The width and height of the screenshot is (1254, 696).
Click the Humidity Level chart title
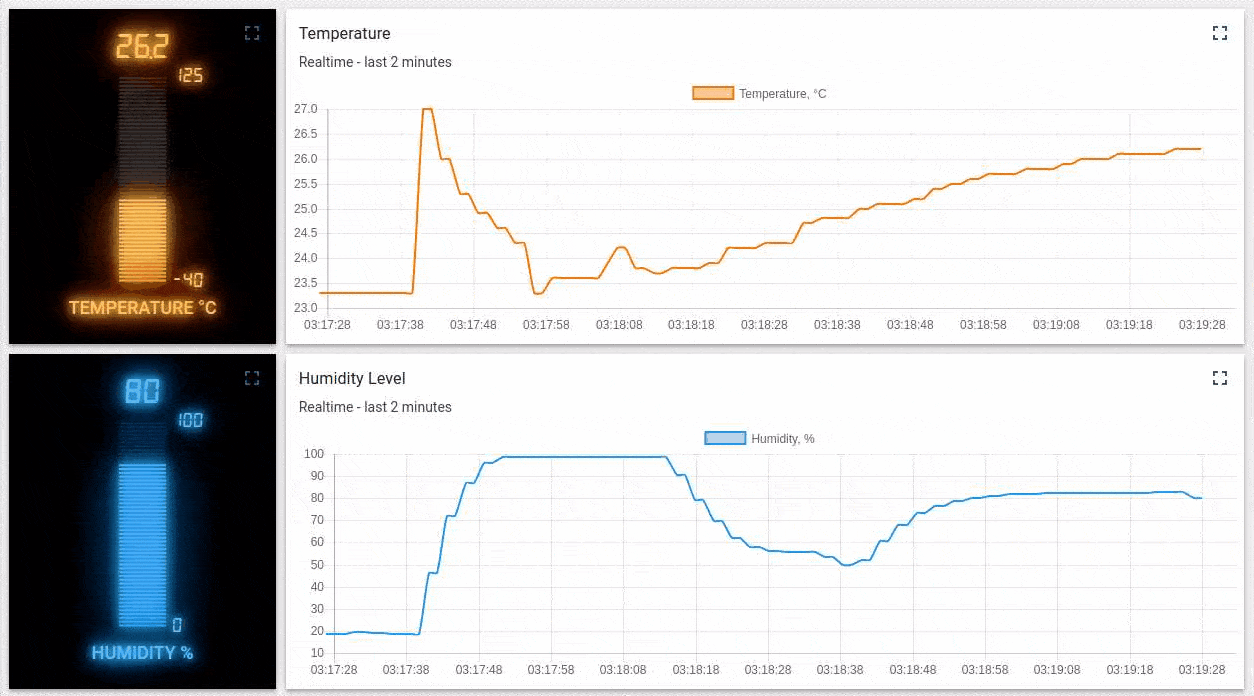click(352, 379)
